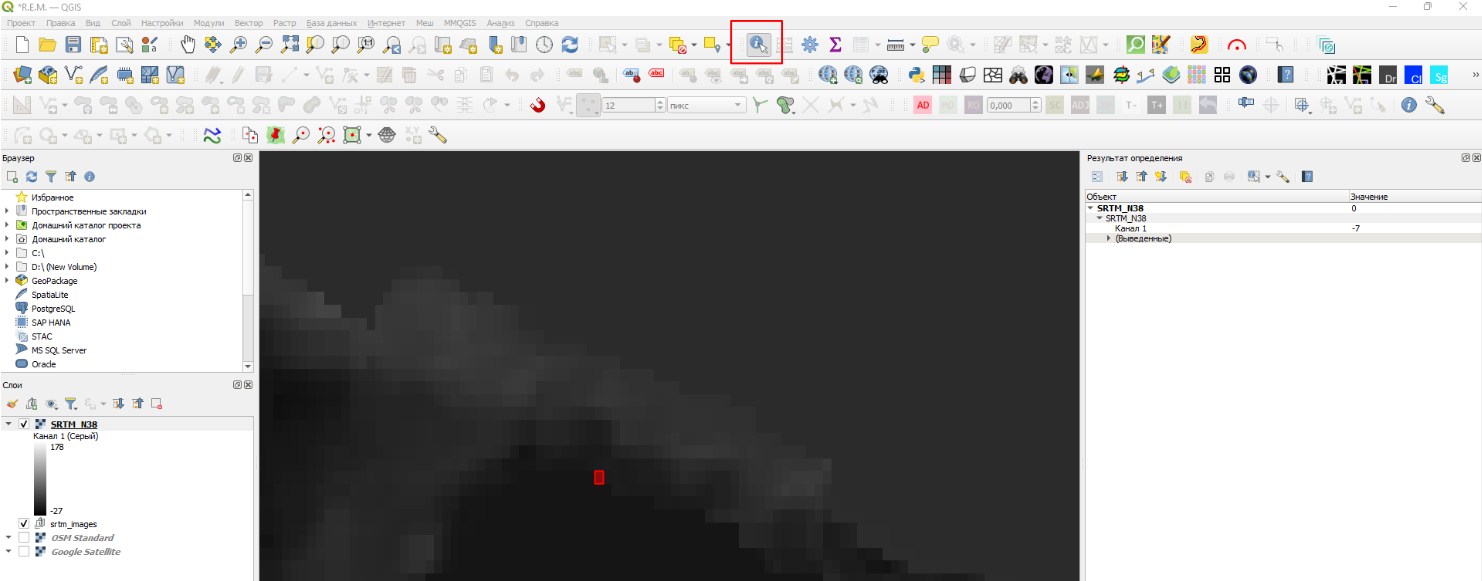Open the пикс units dropdown

(707, 104)
